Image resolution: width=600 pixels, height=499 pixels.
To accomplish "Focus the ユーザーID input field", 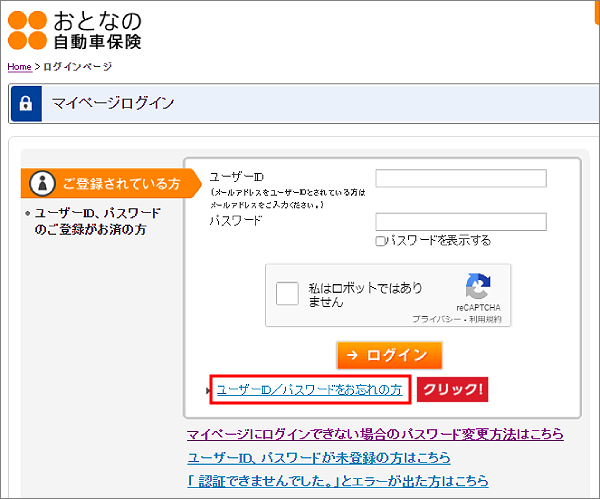I will 461,178.
